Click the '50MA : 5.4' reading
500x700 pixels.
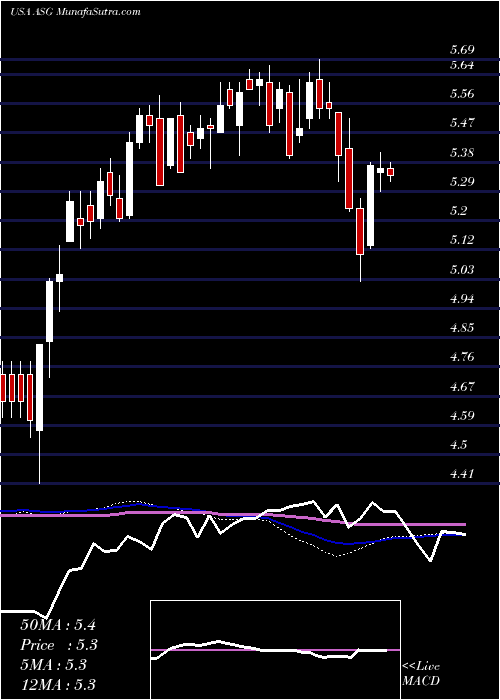pos(58,625)
